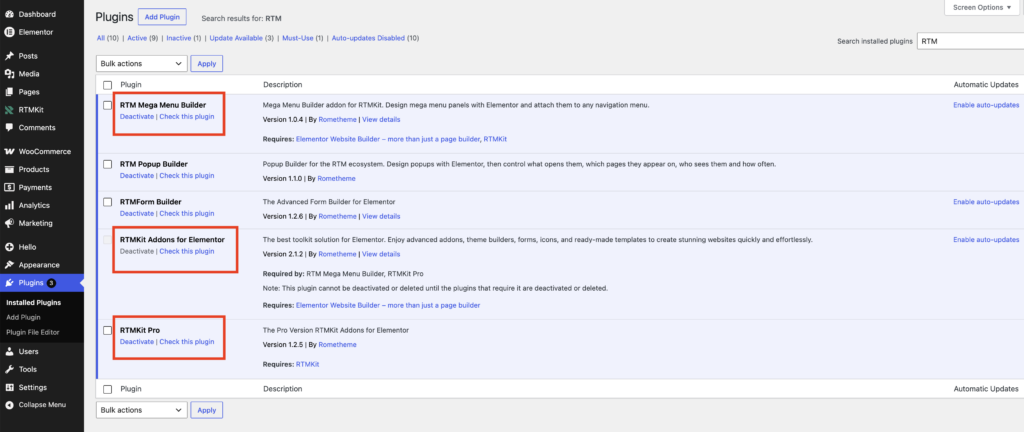The image size is (1024, 432).
Task: Click the top Apply button
Action: pos(206,63)
